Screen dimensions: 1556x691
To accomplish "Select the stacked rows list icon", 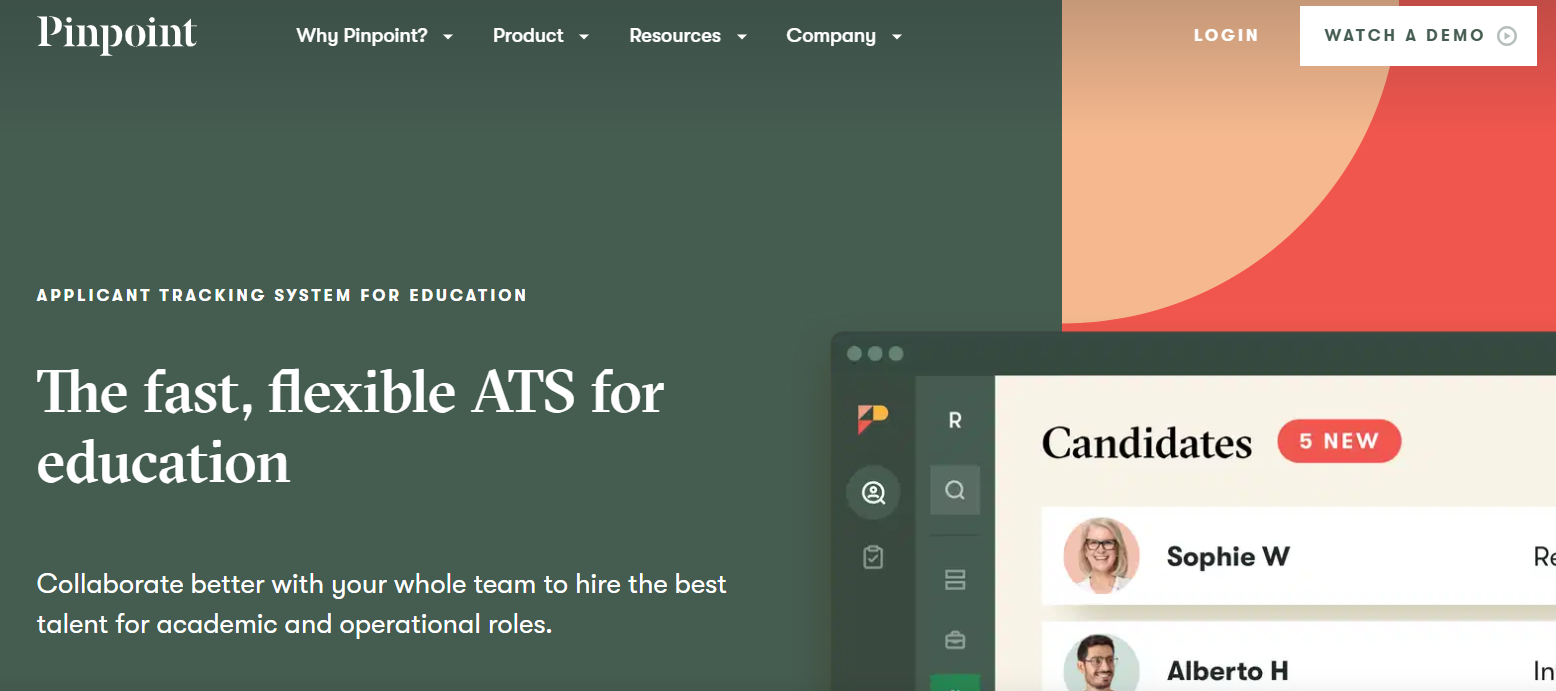I will [x=955, y=580].
